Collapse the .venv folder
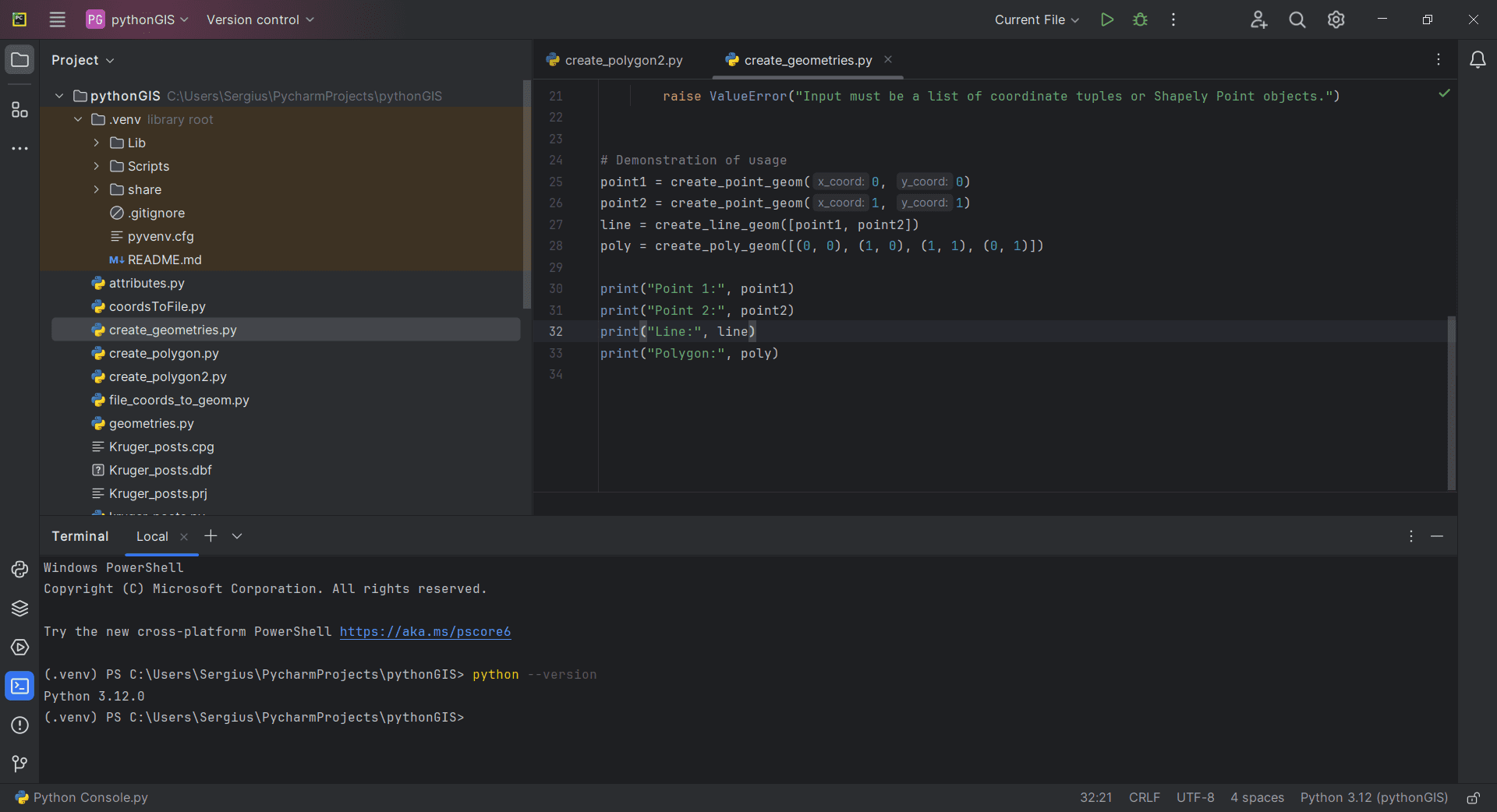The height and width of the screenshot is (812, 1497). [x=78, y=119]
